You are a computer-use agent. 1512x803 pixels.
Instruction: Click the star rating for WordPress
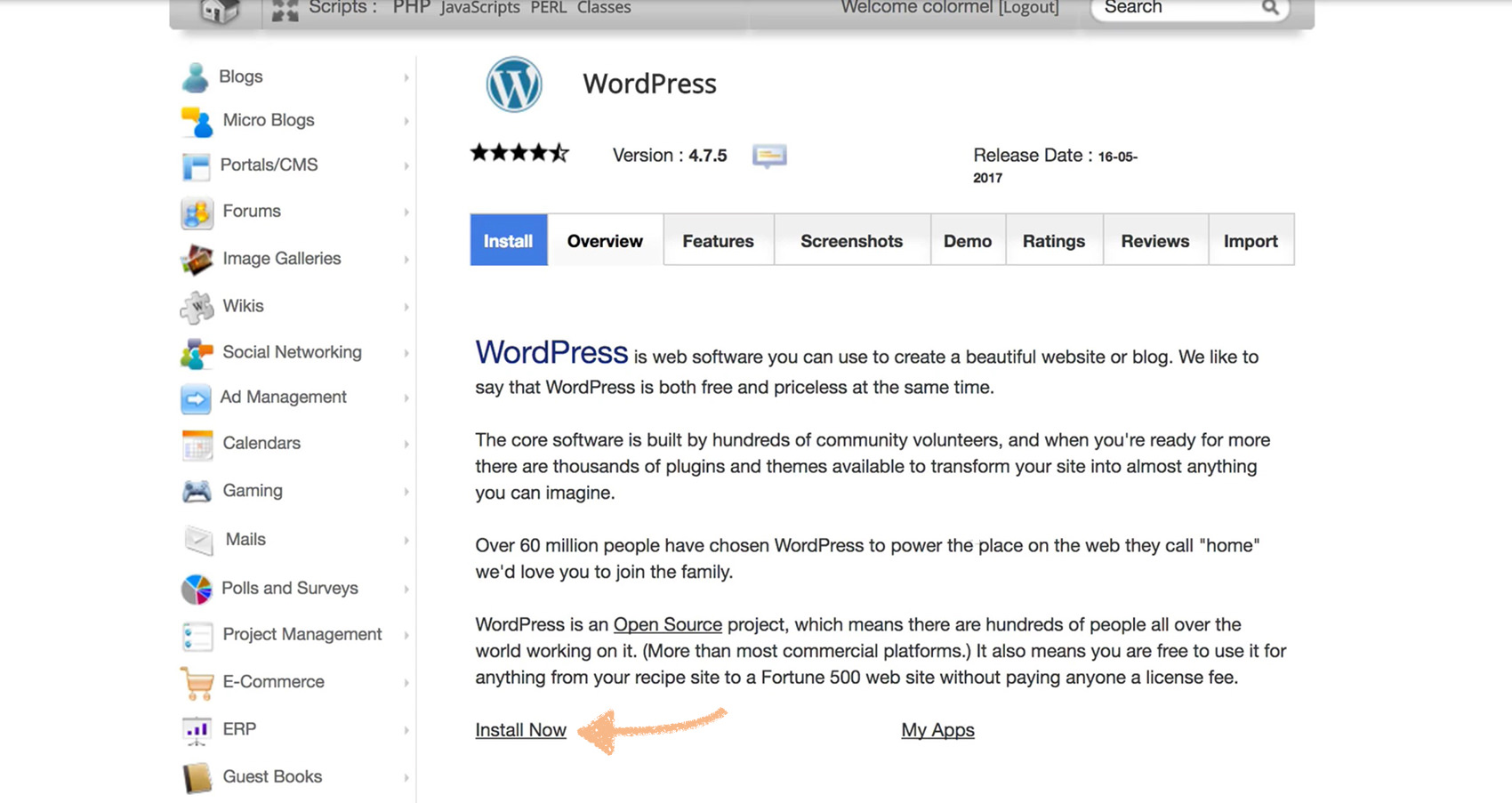pyautogui.click(x=519, y=153)
